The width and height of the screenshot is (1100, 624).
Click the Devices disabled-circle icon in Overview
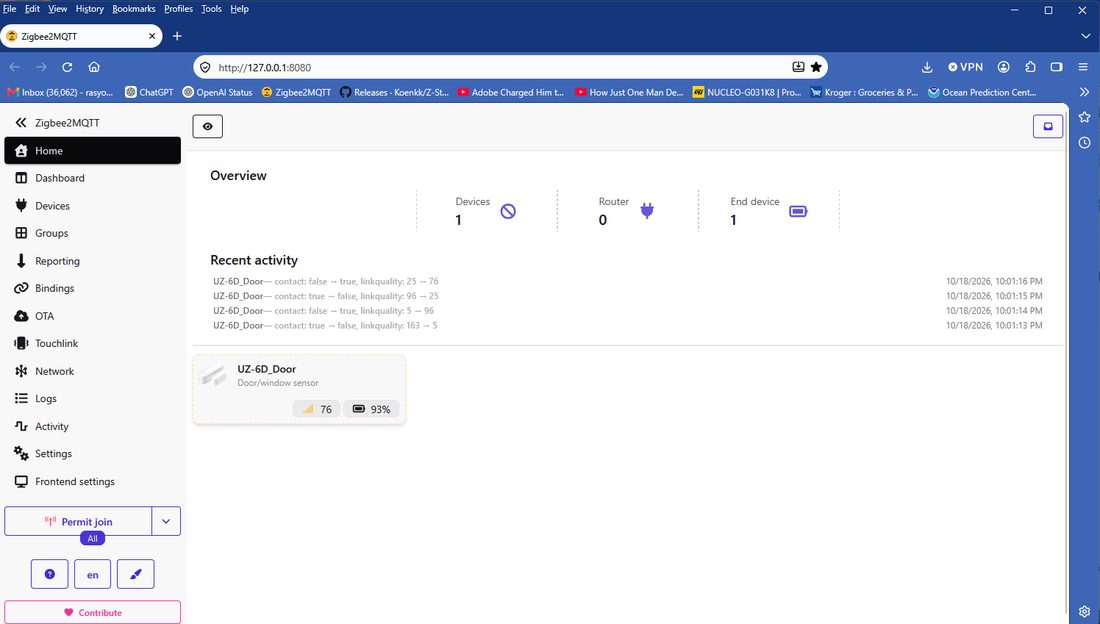pos(508,211)
